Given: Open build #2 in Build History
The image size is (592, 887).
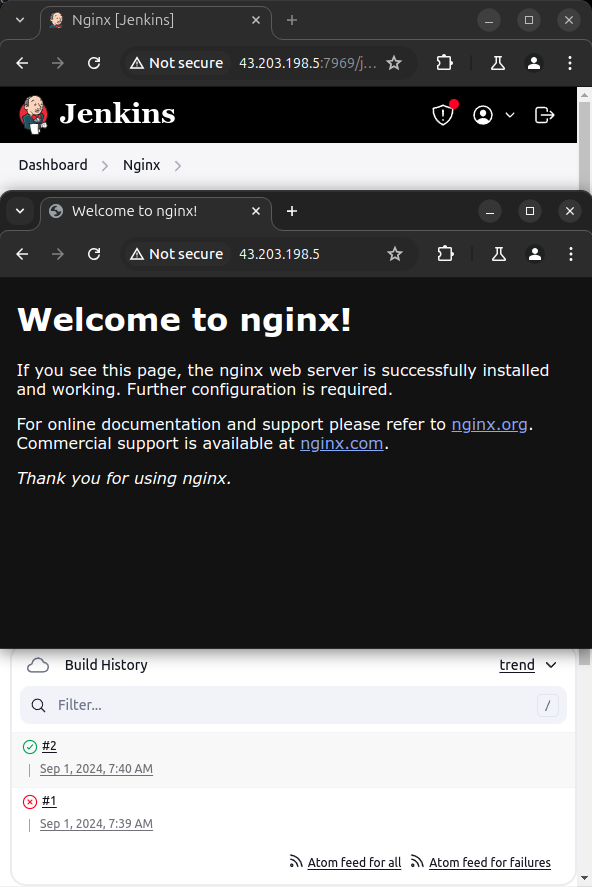Looking at the screenshot, I should click(x=49, y=746).
